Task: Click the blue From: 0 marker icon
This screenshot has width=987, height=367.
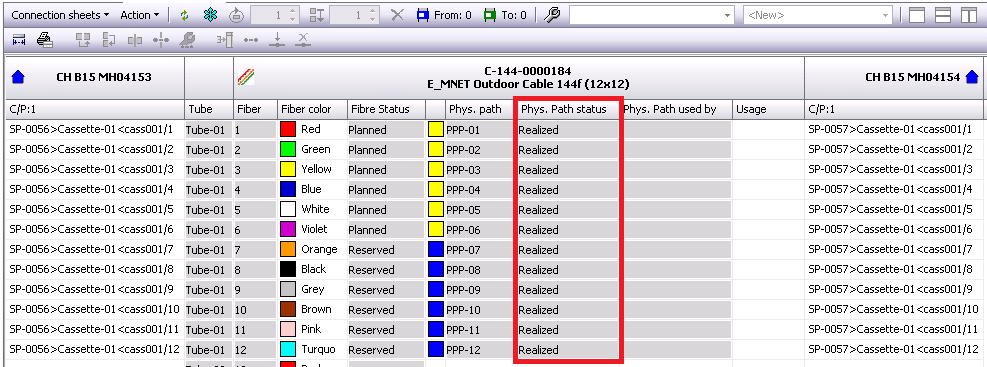Action: (x=423, y=15)
